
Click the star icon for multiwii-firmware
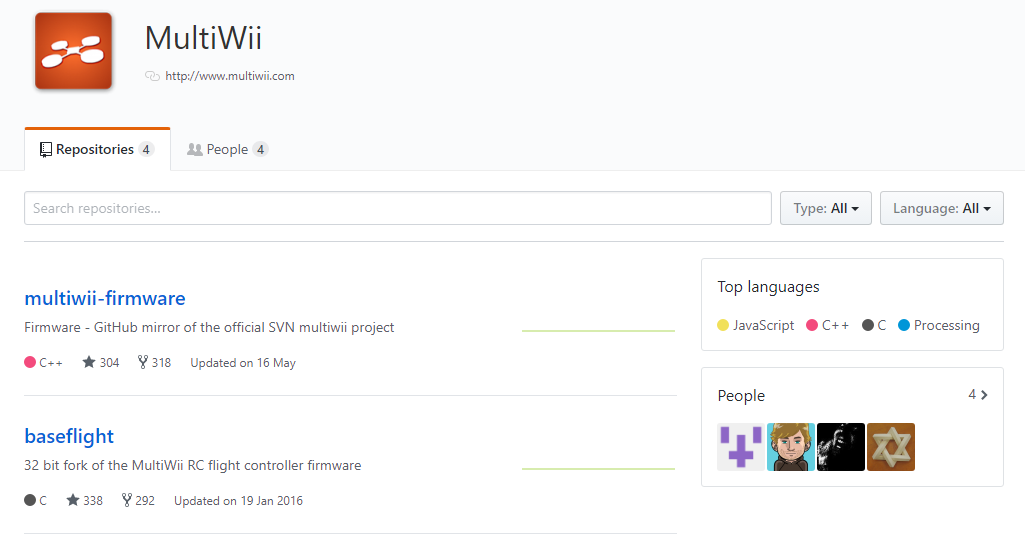(89, 362)
